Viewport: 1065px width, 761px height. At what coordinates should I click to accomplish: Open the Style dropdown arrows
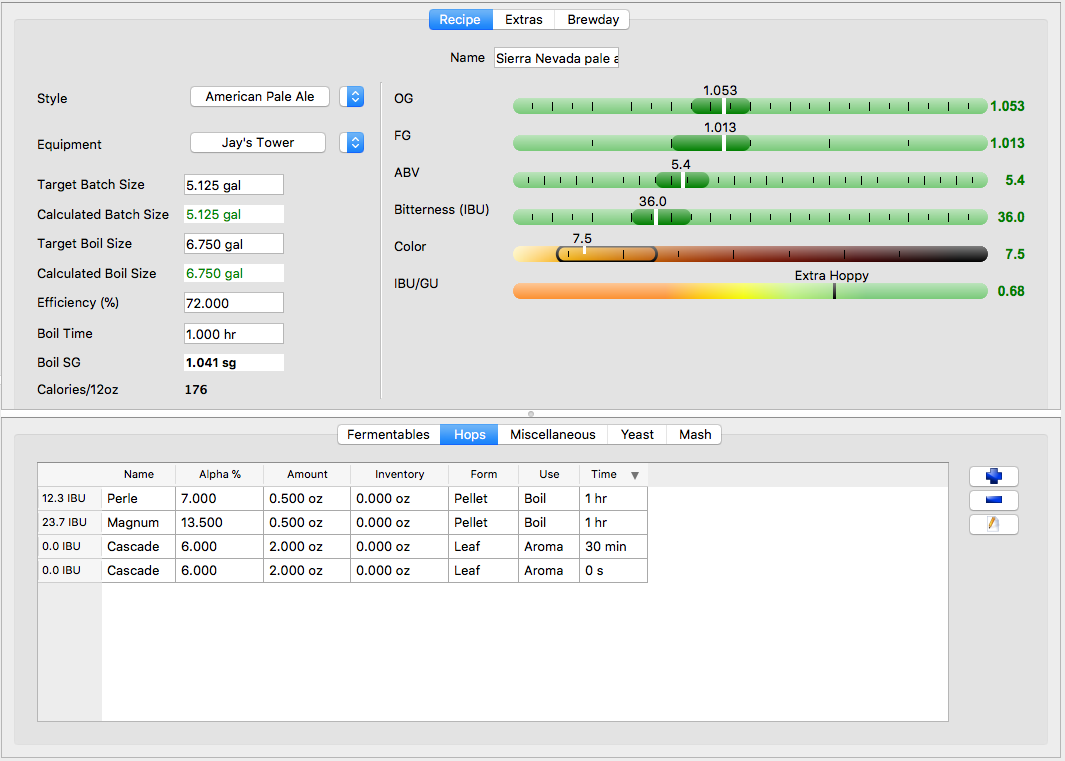(352, 97)
